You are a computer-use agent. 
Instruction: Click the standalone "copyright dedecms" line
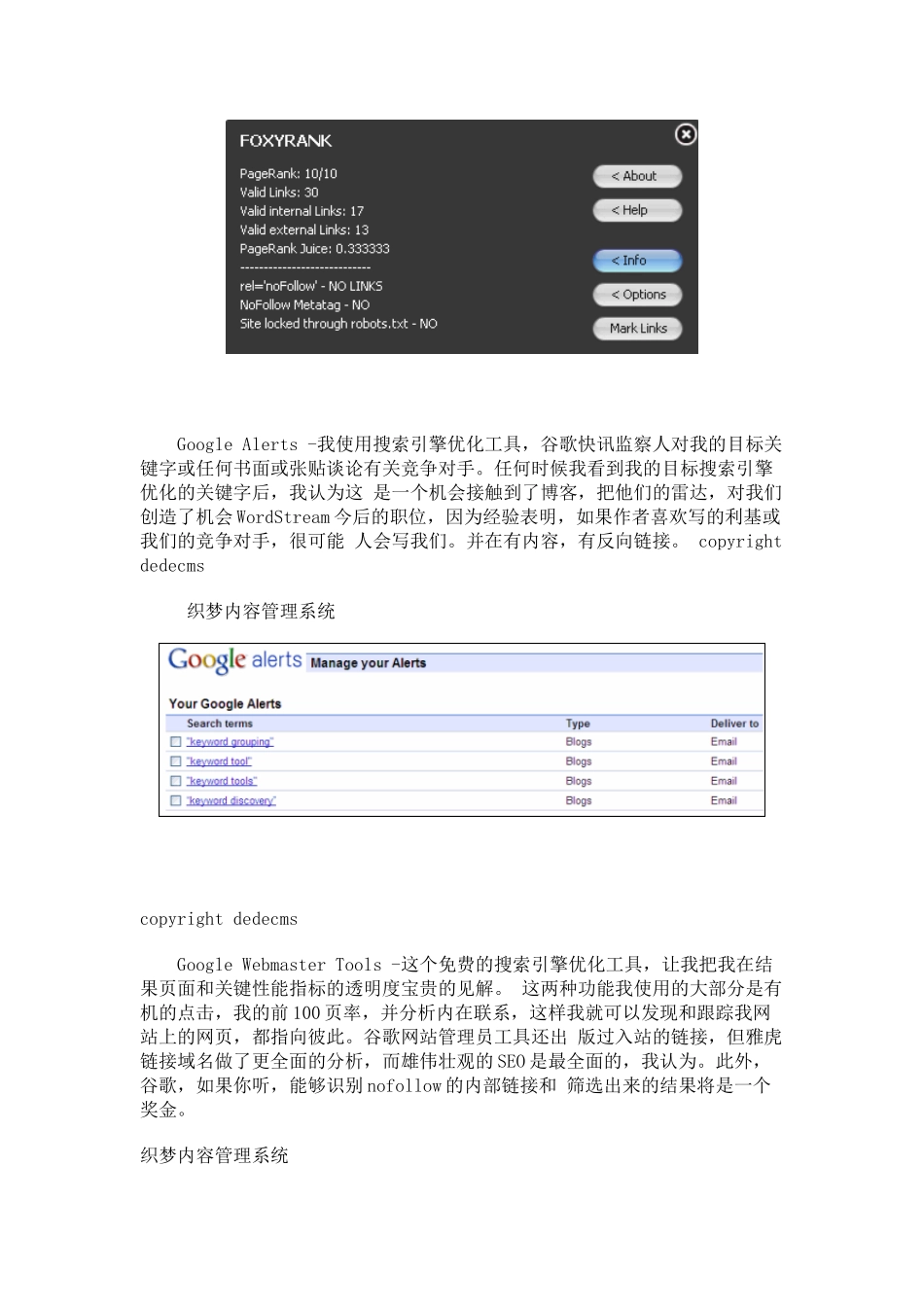coord(219,919)
